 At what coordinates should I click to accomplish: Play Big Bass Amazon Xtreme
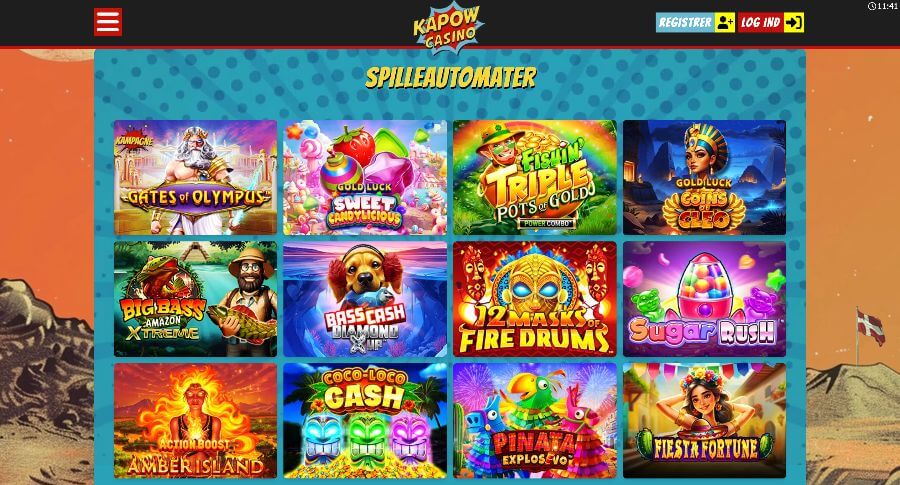195,299
